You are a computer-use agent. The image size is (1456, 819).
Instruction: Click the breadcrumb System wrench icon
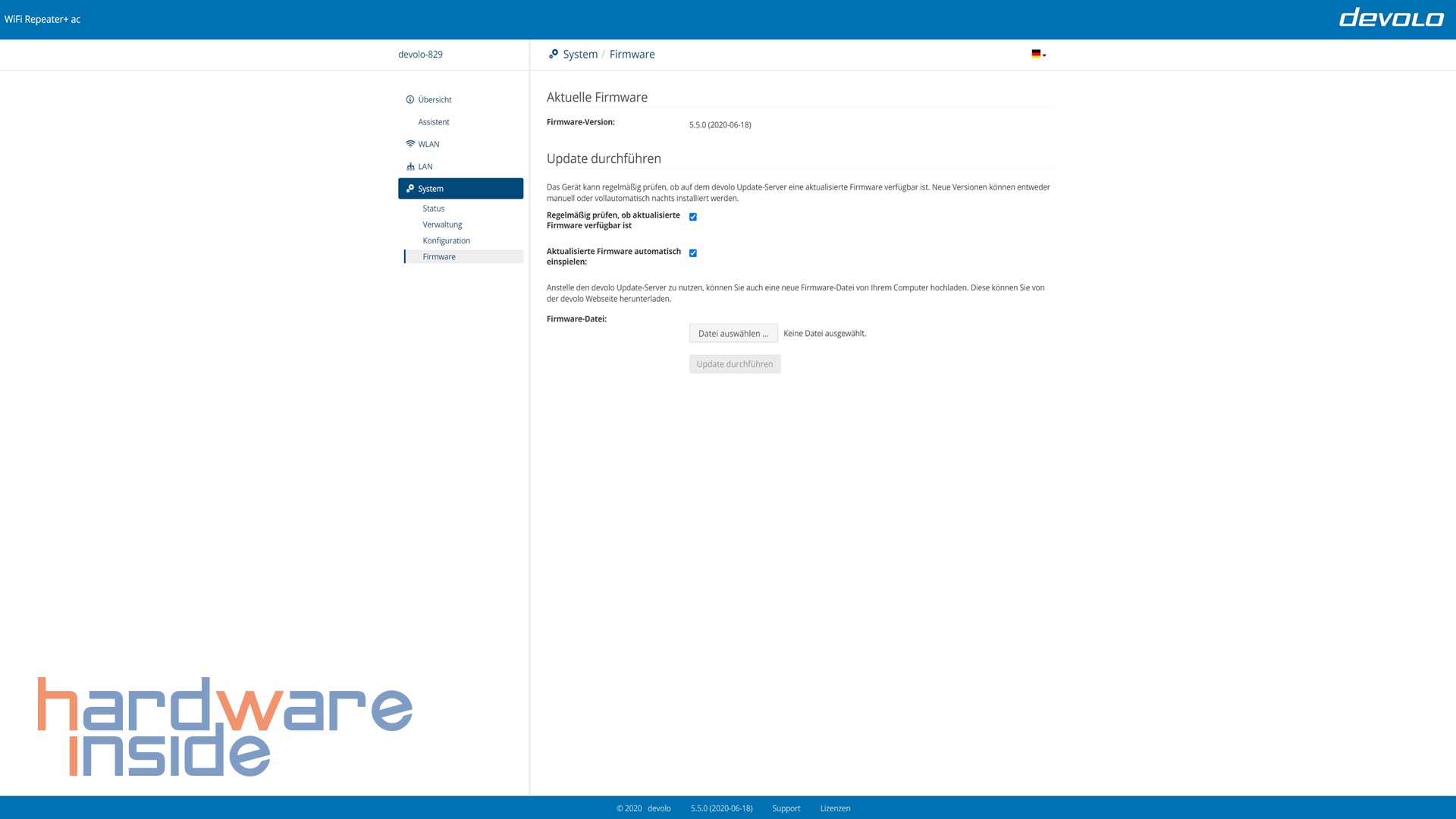554,54
